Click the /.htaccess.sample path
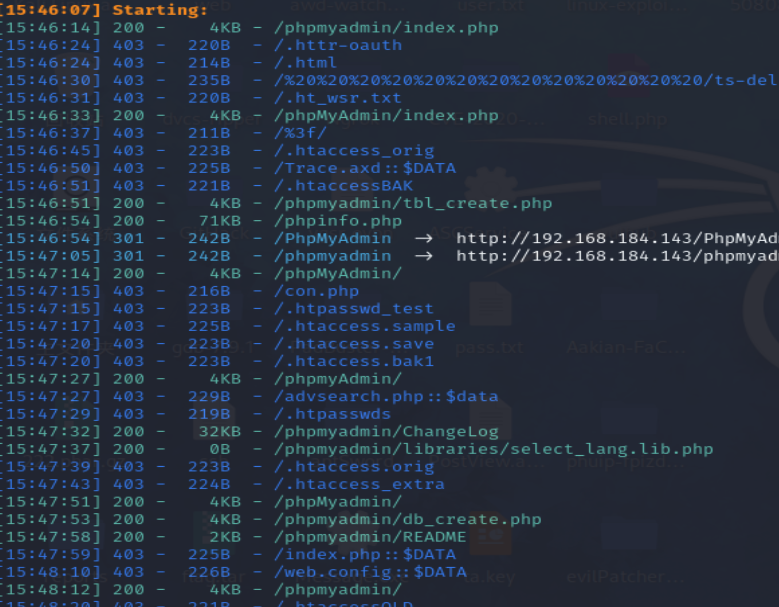This screenshot has width=779, height=607. (x=365, y=326)
